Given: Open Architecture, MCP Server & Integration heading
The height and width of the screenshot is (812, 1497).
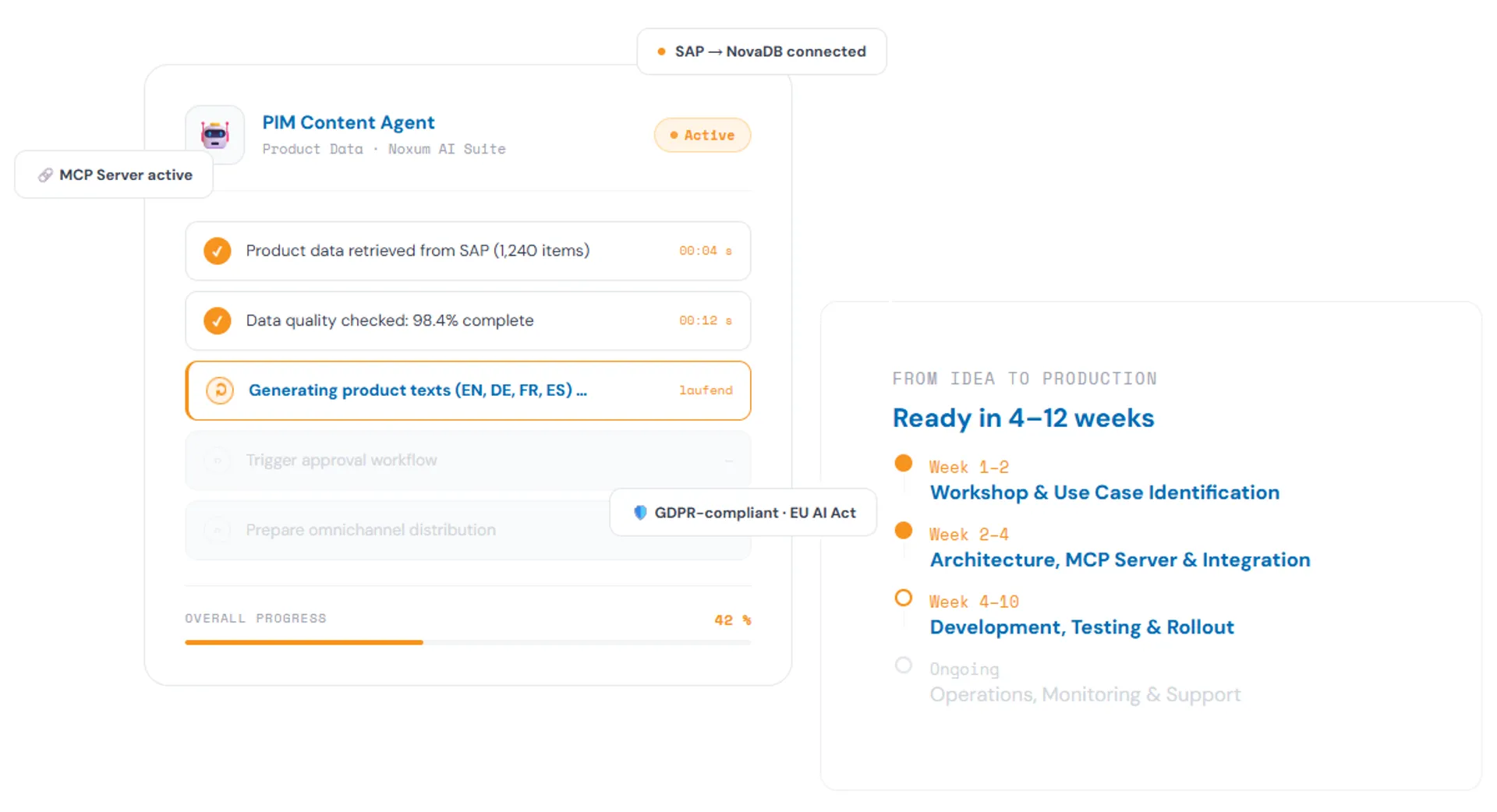Looking at the screenshot, I should click(1120, 560).
